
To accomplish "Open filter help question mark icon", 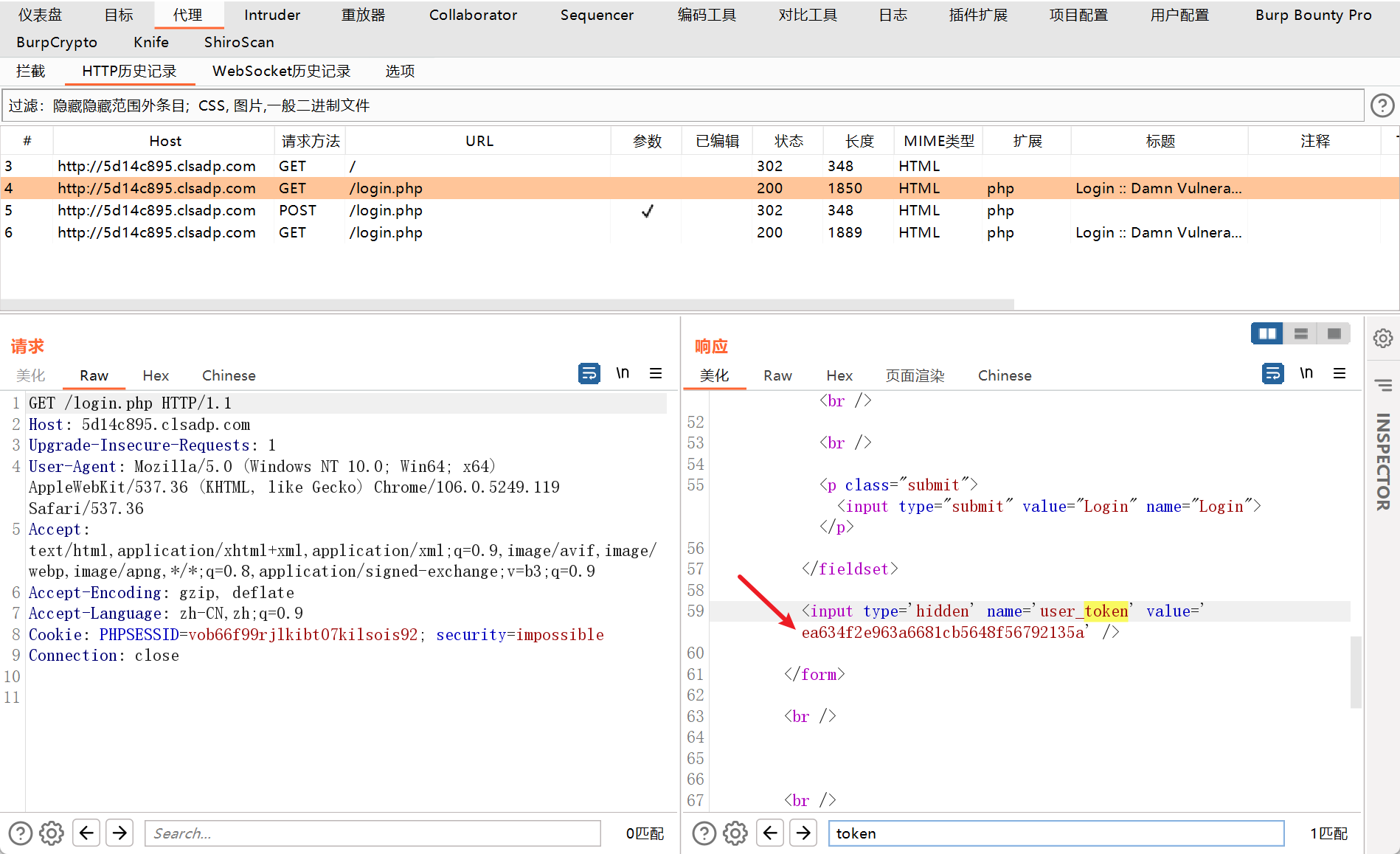I will tap(1382, 105).
